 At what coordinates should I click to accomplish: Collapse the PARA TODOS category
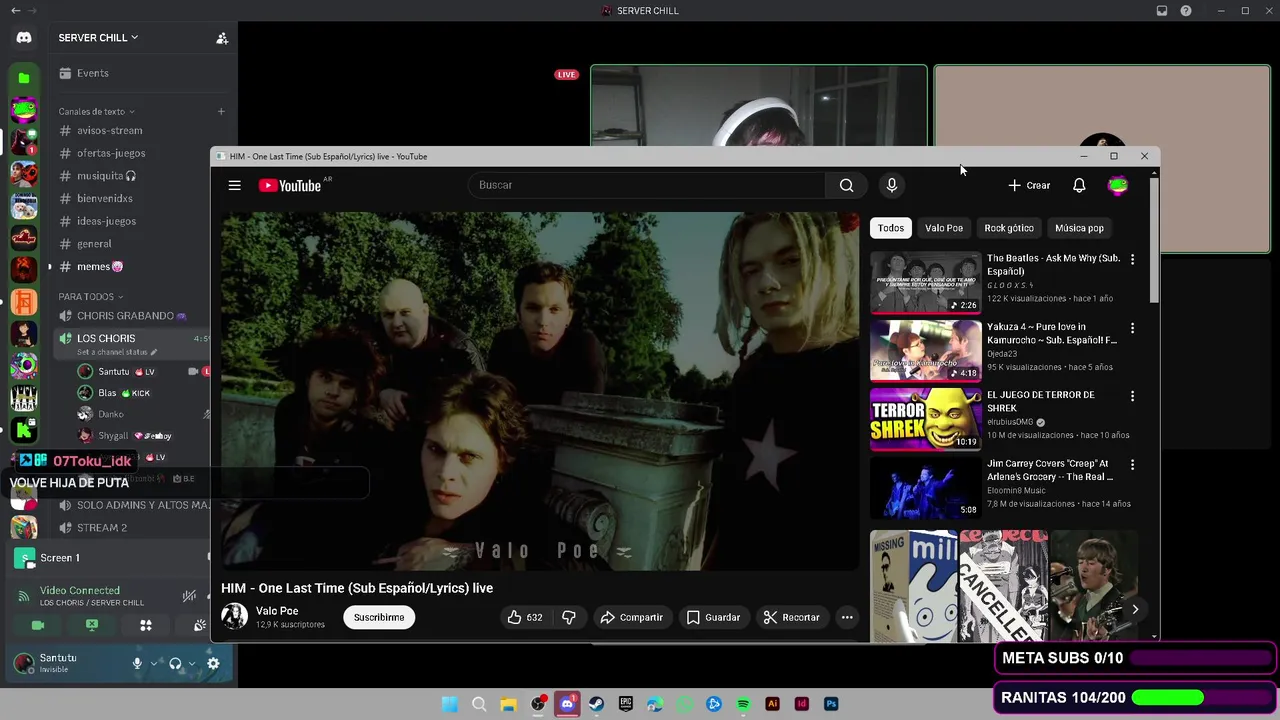click(90, 297)
